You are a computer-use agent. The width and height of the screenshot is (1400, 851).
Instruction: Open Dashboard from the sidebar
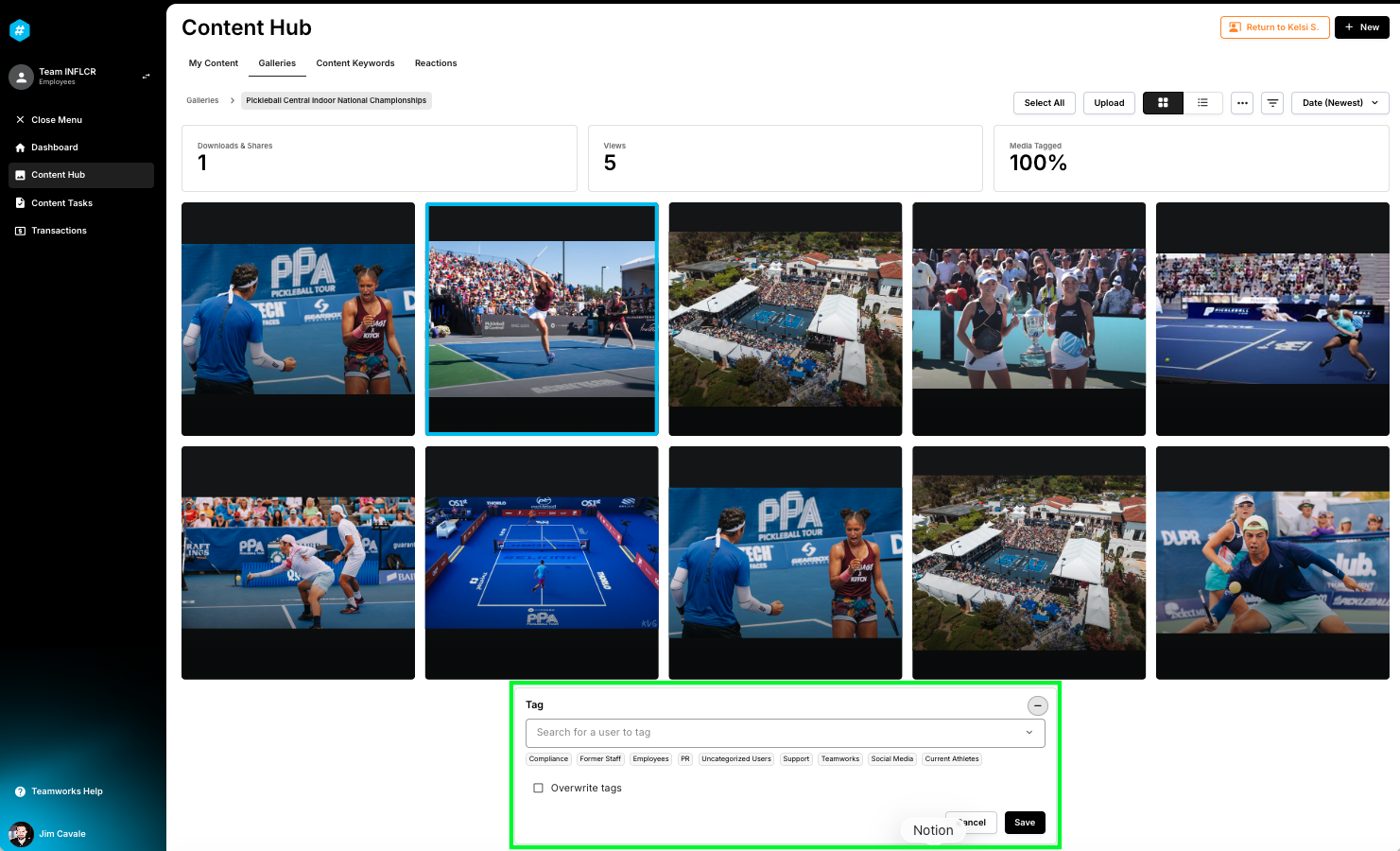(x=81, y=148)
